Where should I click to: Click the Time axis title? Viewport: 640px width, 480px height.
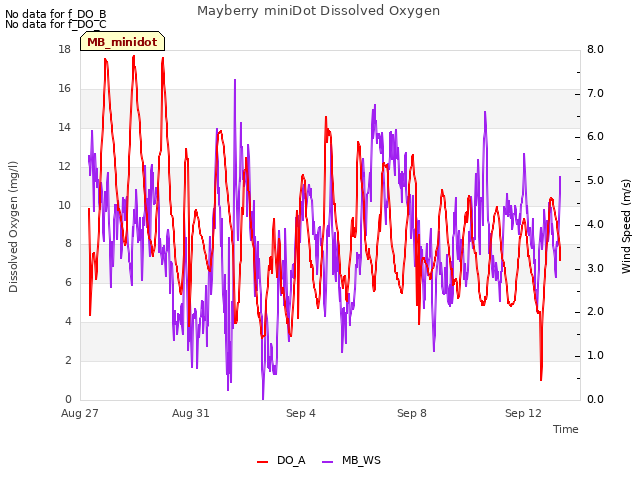[566, 429]
